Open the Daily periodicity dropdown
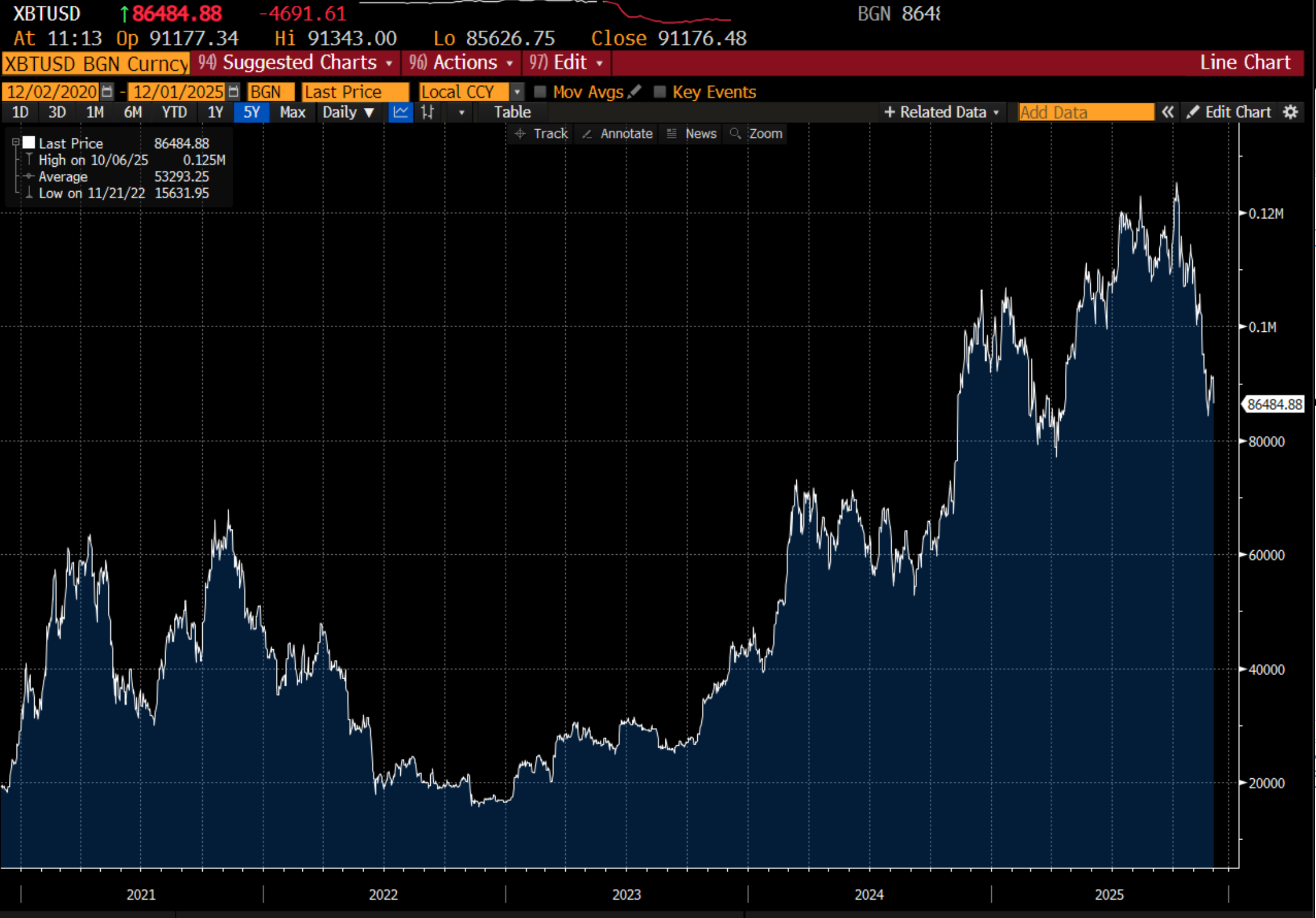 (x=348, y=112)
